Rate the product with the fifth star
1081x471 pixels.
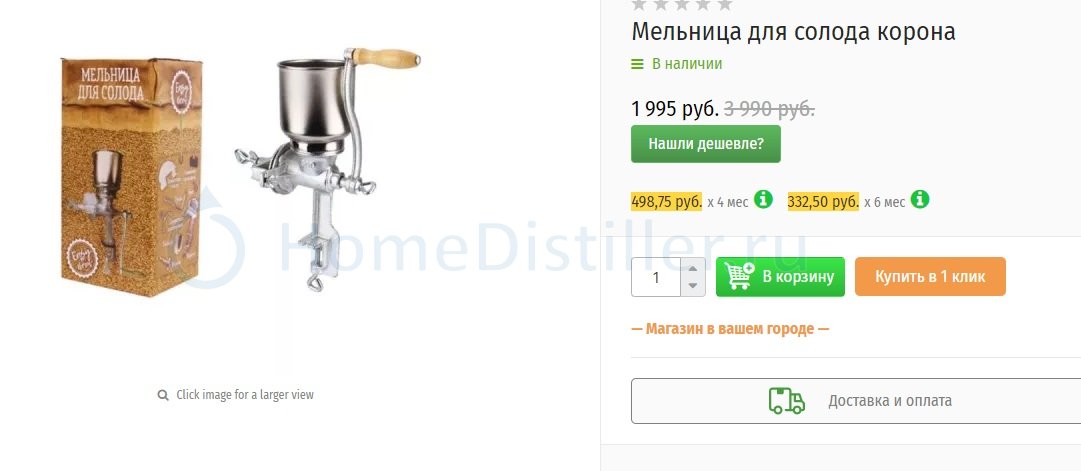tap(725, 5)
